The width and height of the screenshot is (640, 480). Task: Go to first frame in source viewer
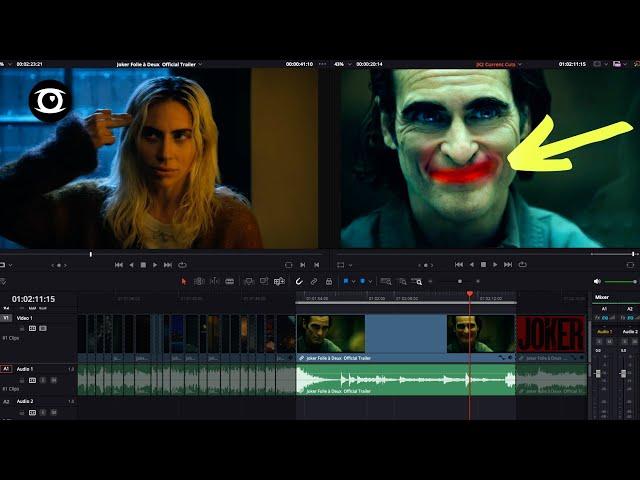(119, 265)
